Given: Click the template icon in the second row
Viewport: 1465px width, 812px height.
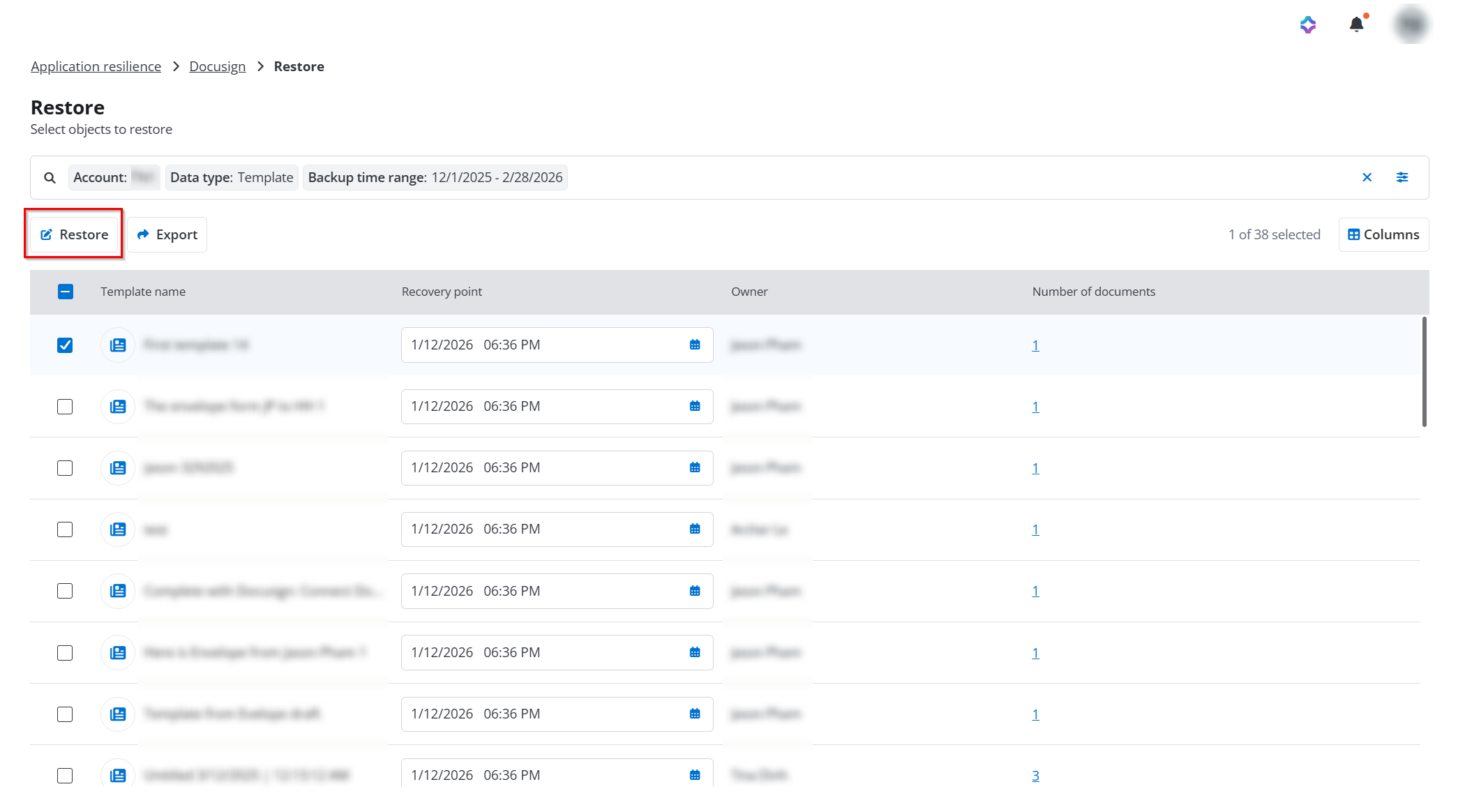Looking at the screenshot, I should [x=118, y=406].
